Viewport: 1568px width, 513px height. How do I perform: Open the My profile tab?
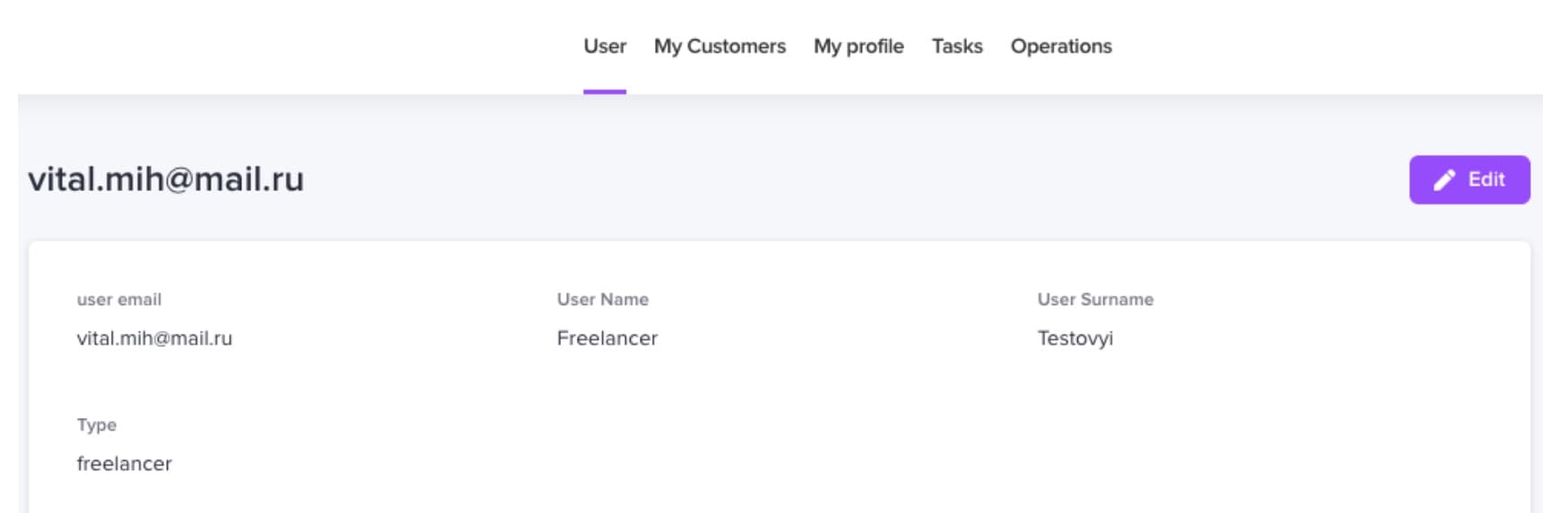click(x=858, y=47)
